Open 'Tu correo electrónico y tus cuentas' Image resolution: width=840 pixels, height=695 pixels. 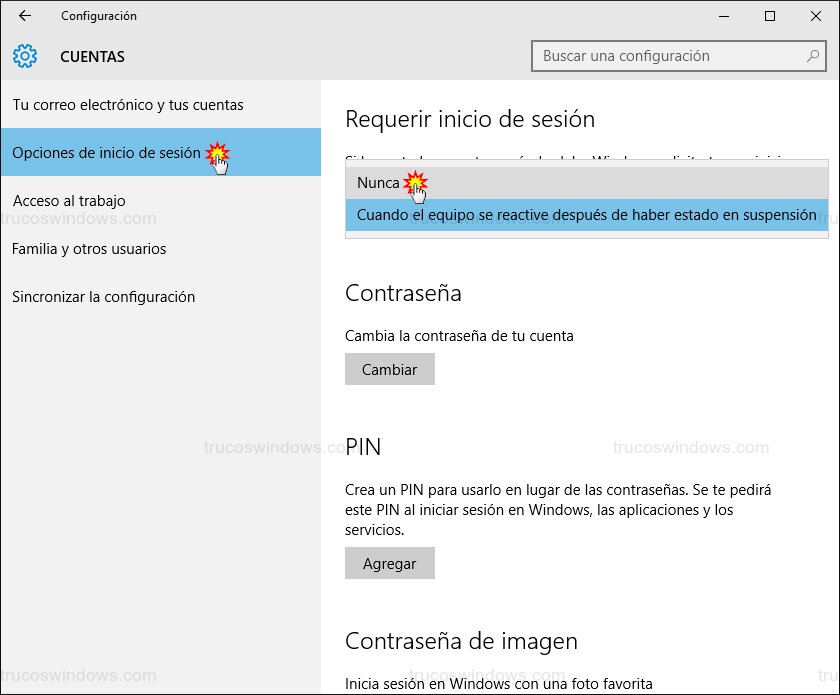(128, 105)
